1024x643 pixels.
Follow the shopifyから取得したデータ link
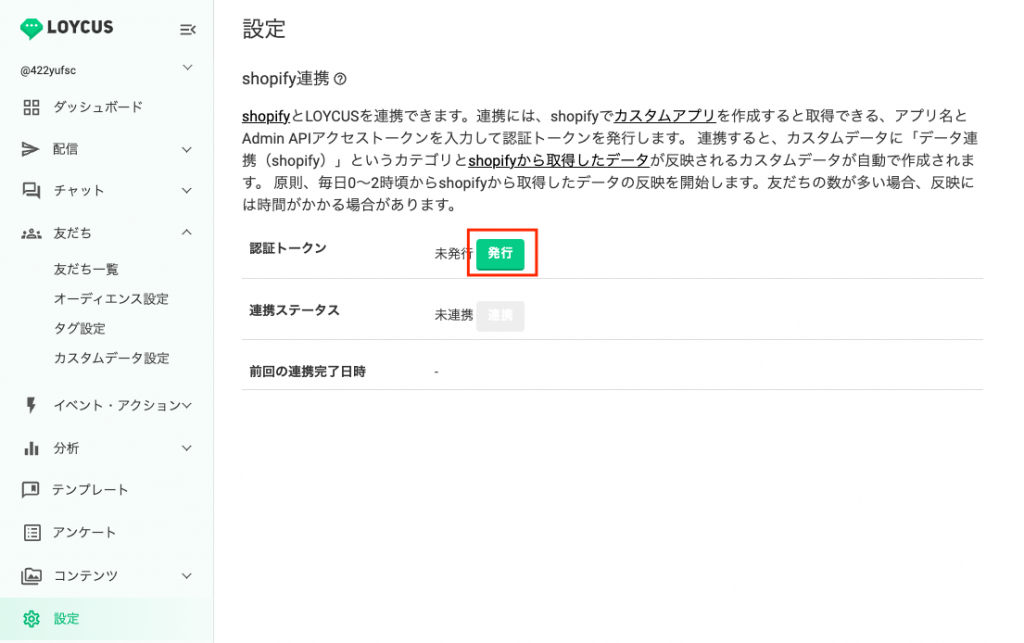coord(558,160)
